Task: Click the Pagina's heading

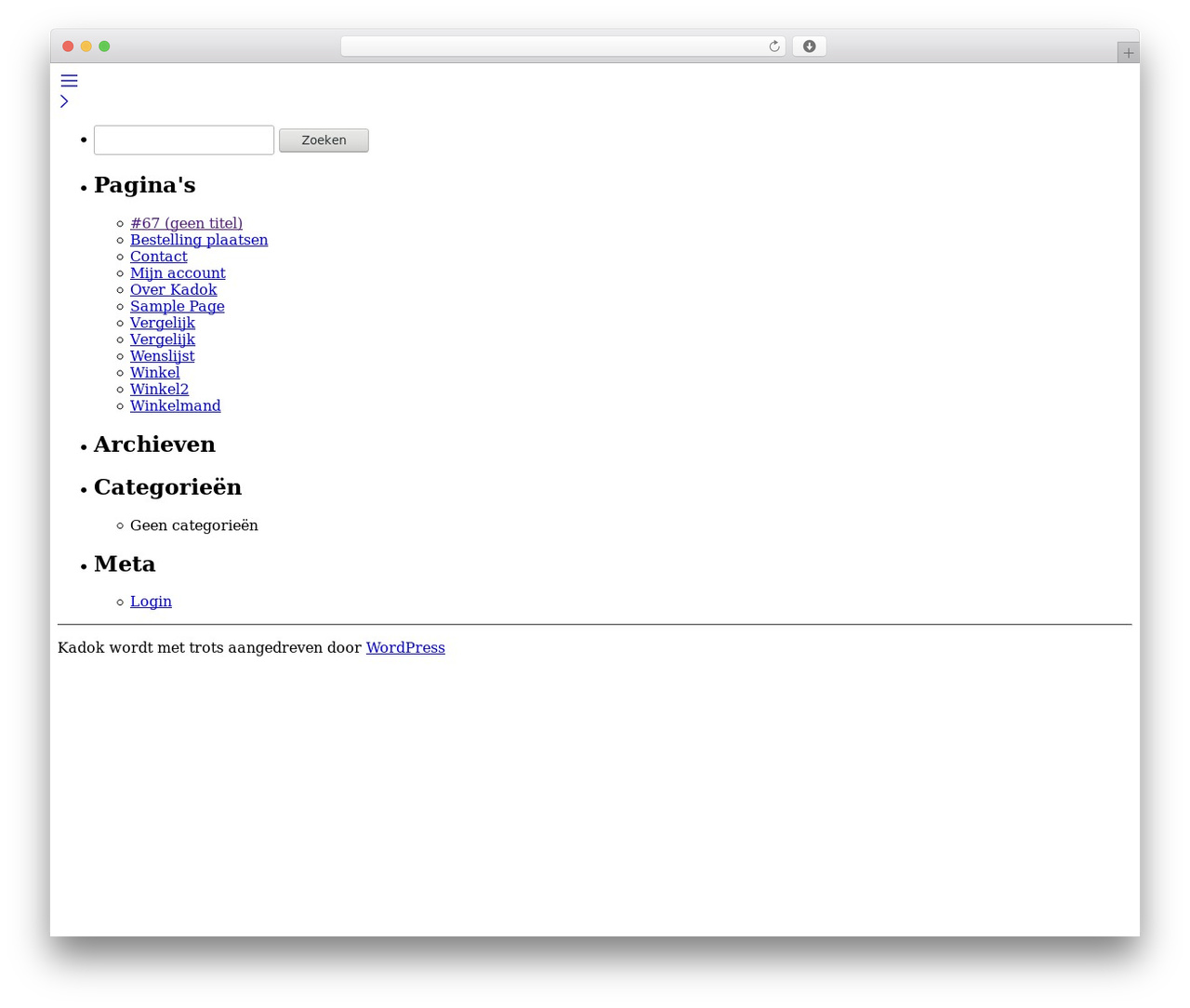Action: (x=145, y=185)
